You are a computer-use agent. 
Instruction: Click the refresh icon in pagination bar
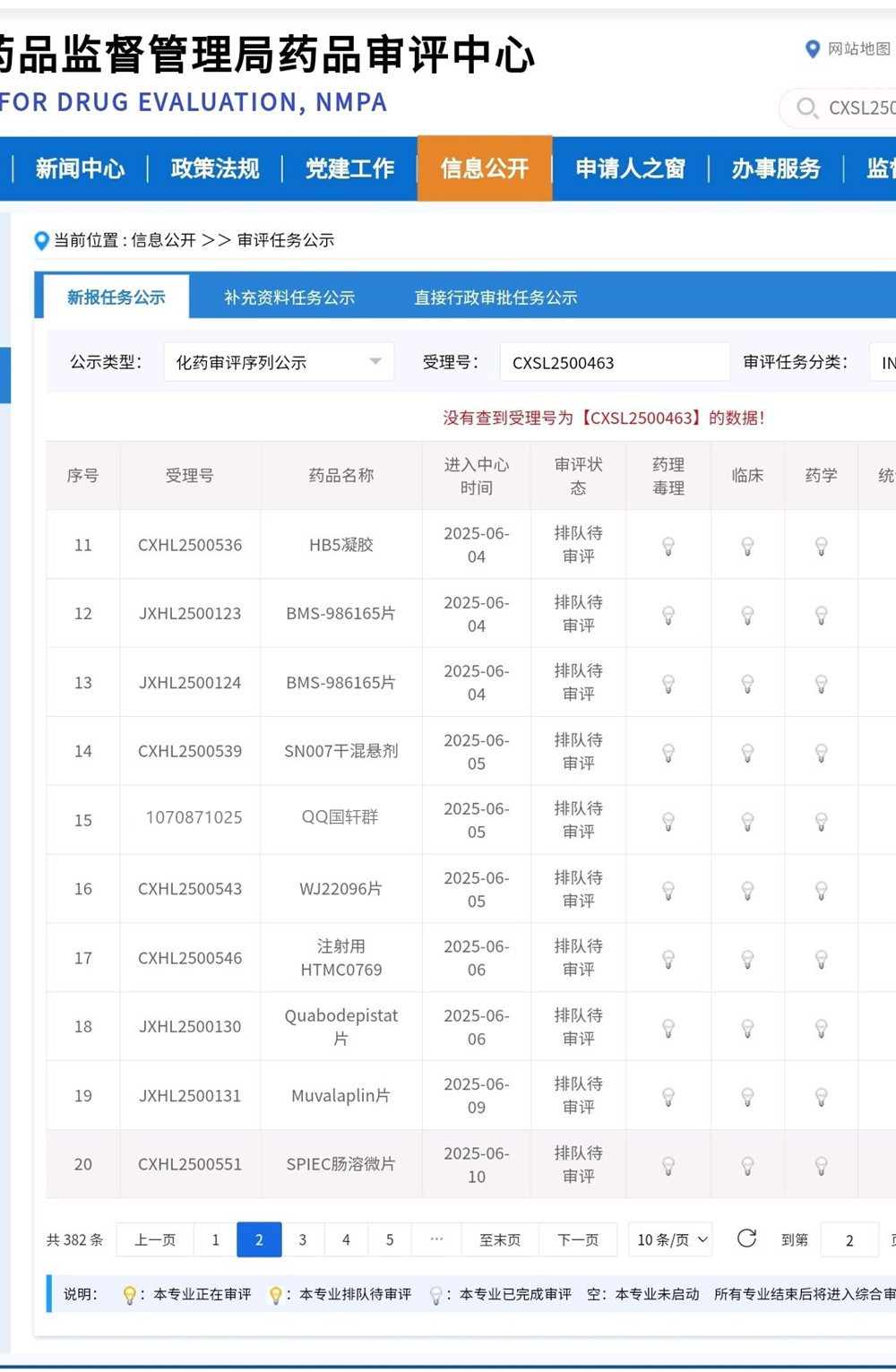click(746, 1238)
